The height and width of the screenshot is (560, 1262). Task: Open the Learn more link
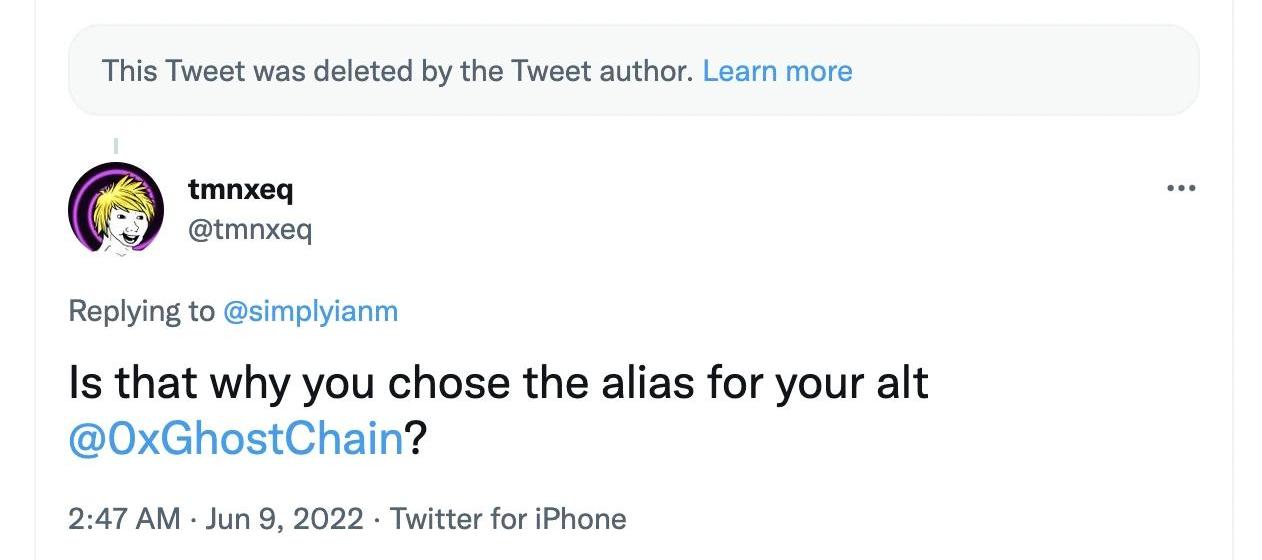pos(777,71)
